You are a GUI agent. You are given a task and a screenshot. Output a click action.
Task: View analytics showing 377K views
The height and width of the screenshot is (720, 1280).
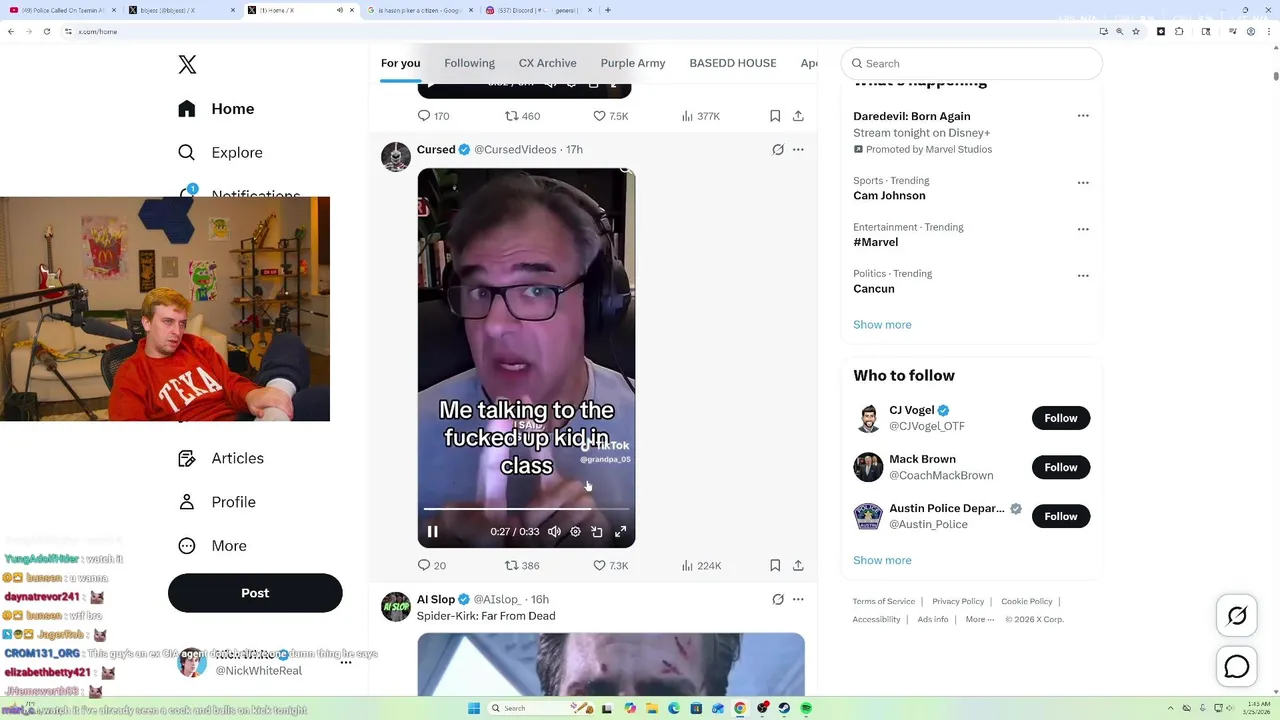700,116
